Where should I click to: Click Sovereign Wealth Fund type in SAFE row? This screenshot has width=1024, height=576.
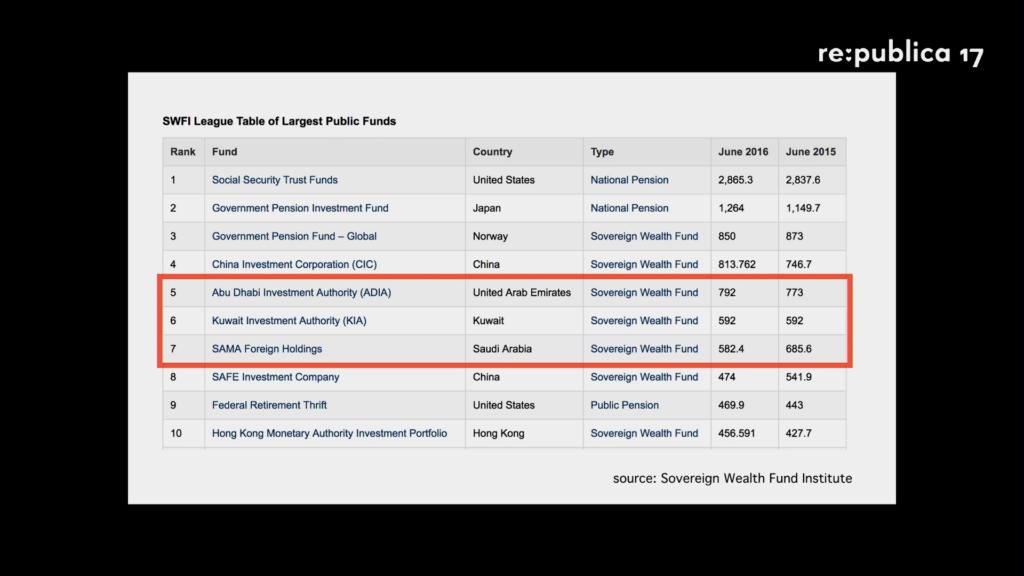click(x=644, y=377)
